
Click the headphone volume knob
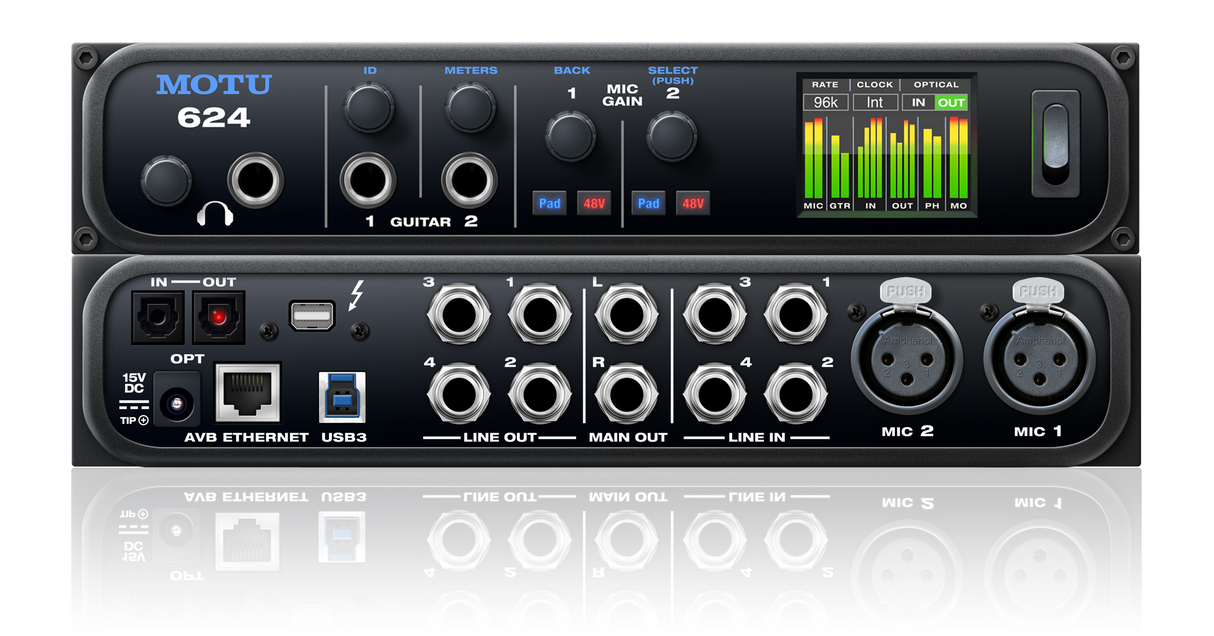tap(165, 180)
